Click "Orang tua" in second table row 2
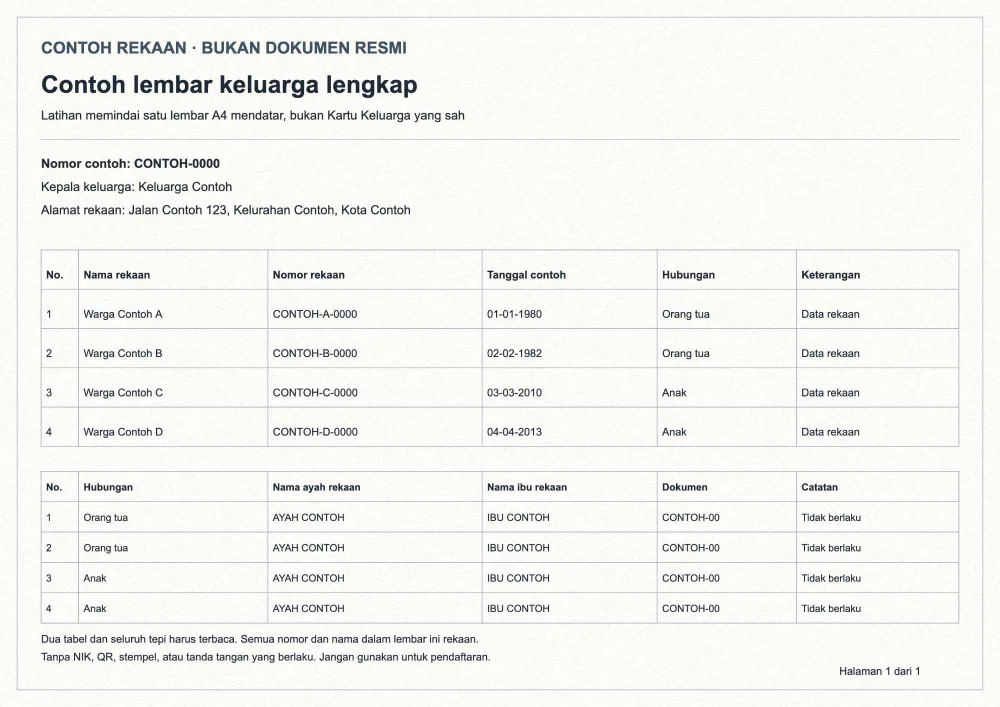The image size is (1000, 707). [106, 548]
